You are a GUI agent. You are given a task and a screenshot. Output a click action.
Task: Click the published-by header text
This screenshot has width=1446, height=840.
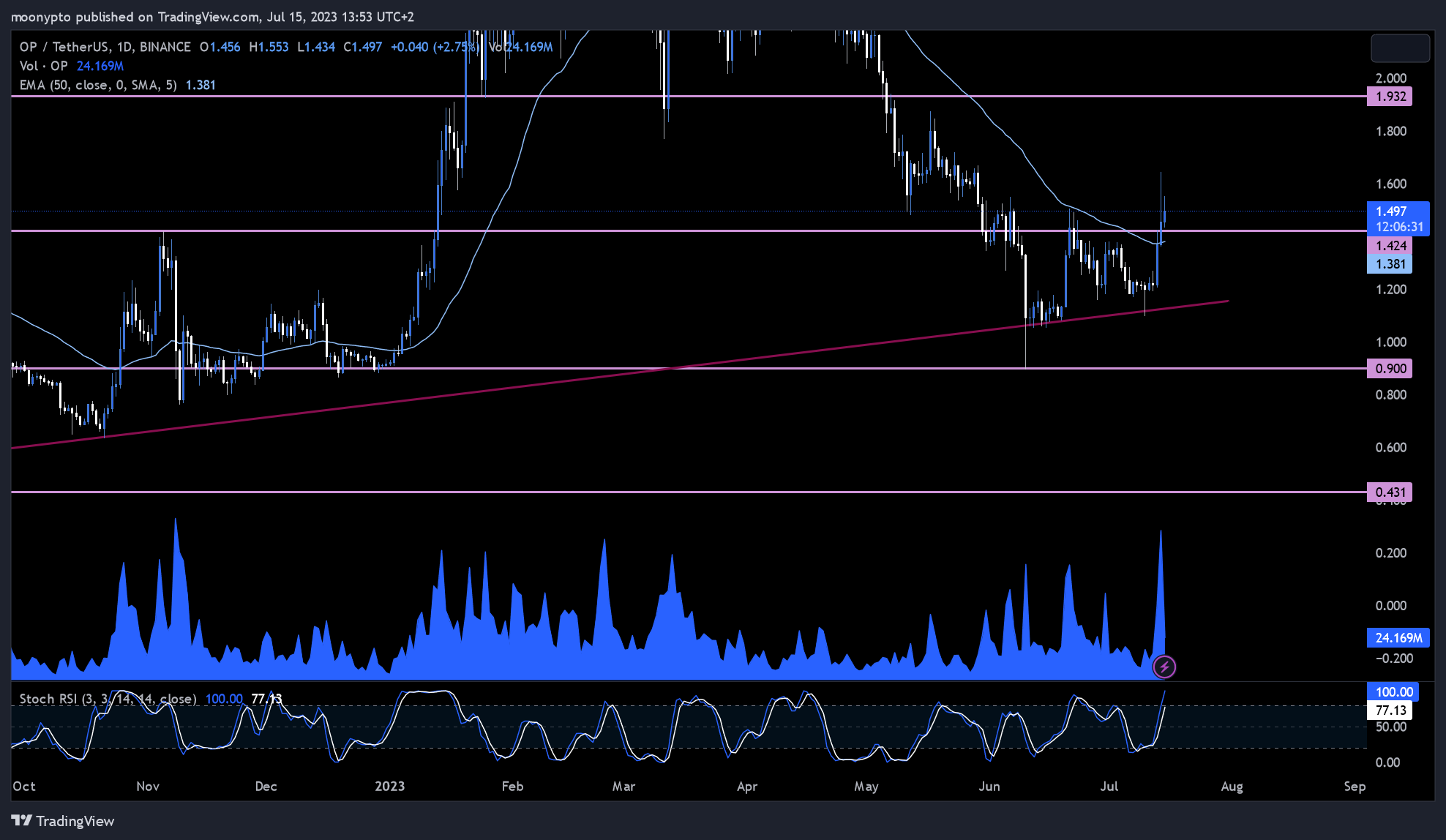point(213,17)
